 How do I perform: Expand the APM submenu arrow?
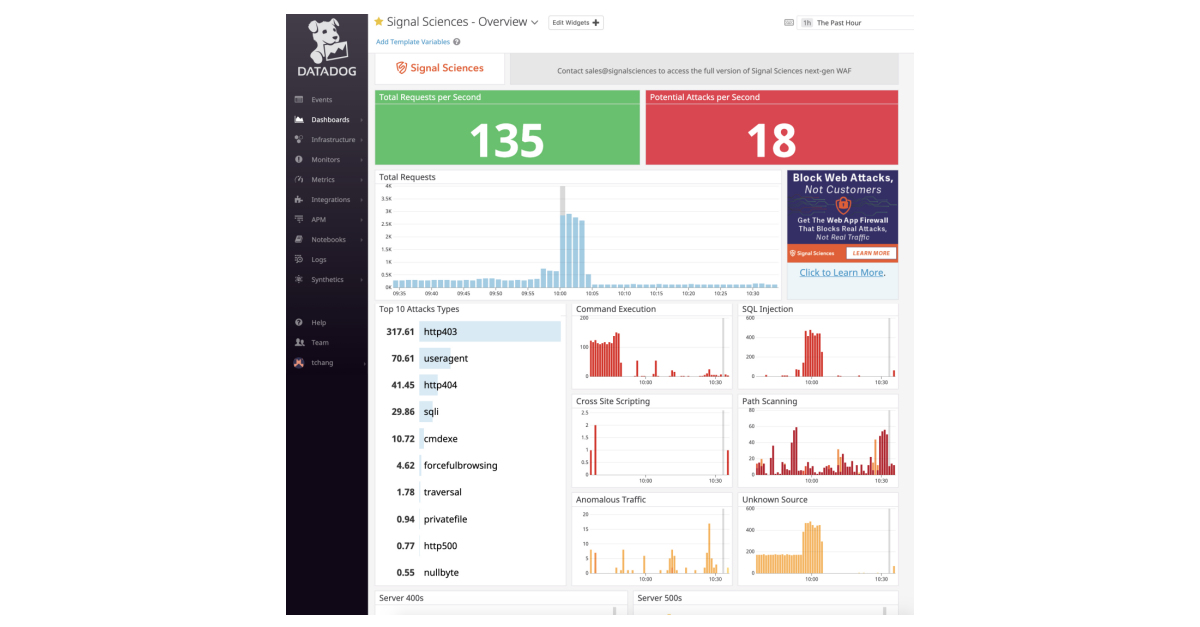click(x=362, y=220)
